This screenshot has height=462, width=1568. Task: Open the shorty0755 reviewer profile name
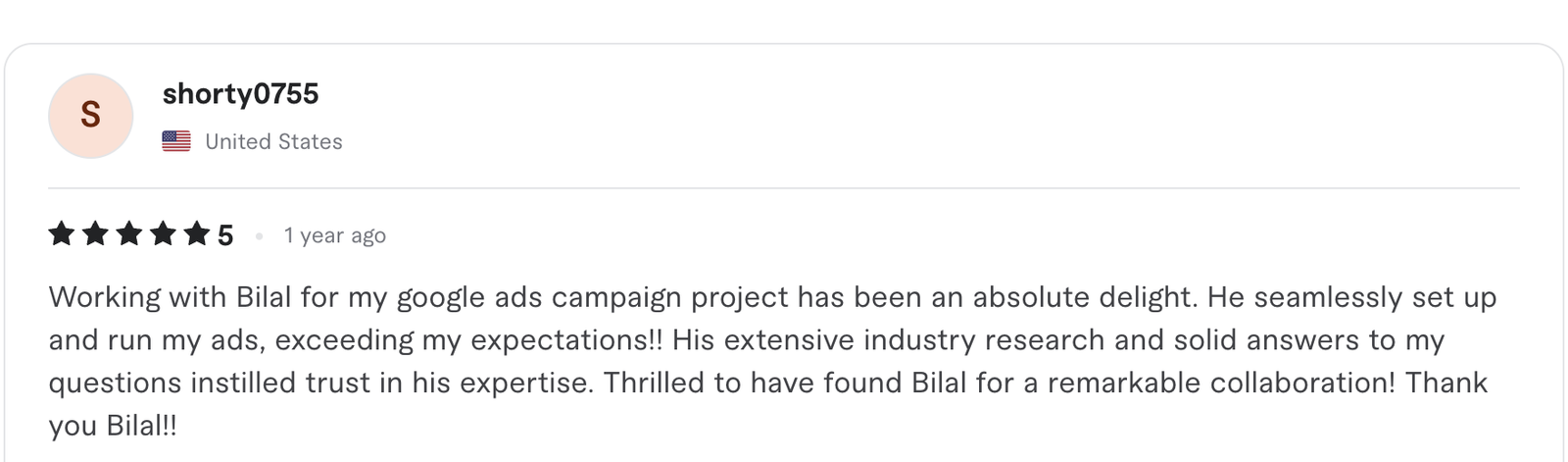tap(240, 94)
